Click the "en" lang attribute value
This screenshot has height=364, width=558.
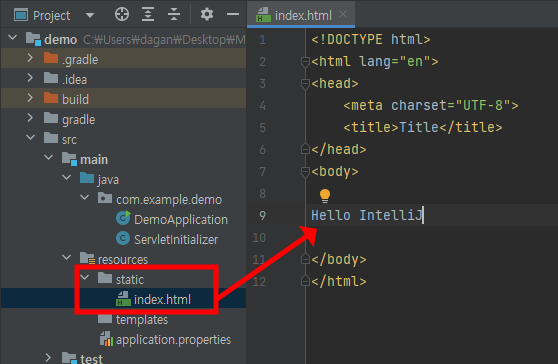click(x=415, y=61)
